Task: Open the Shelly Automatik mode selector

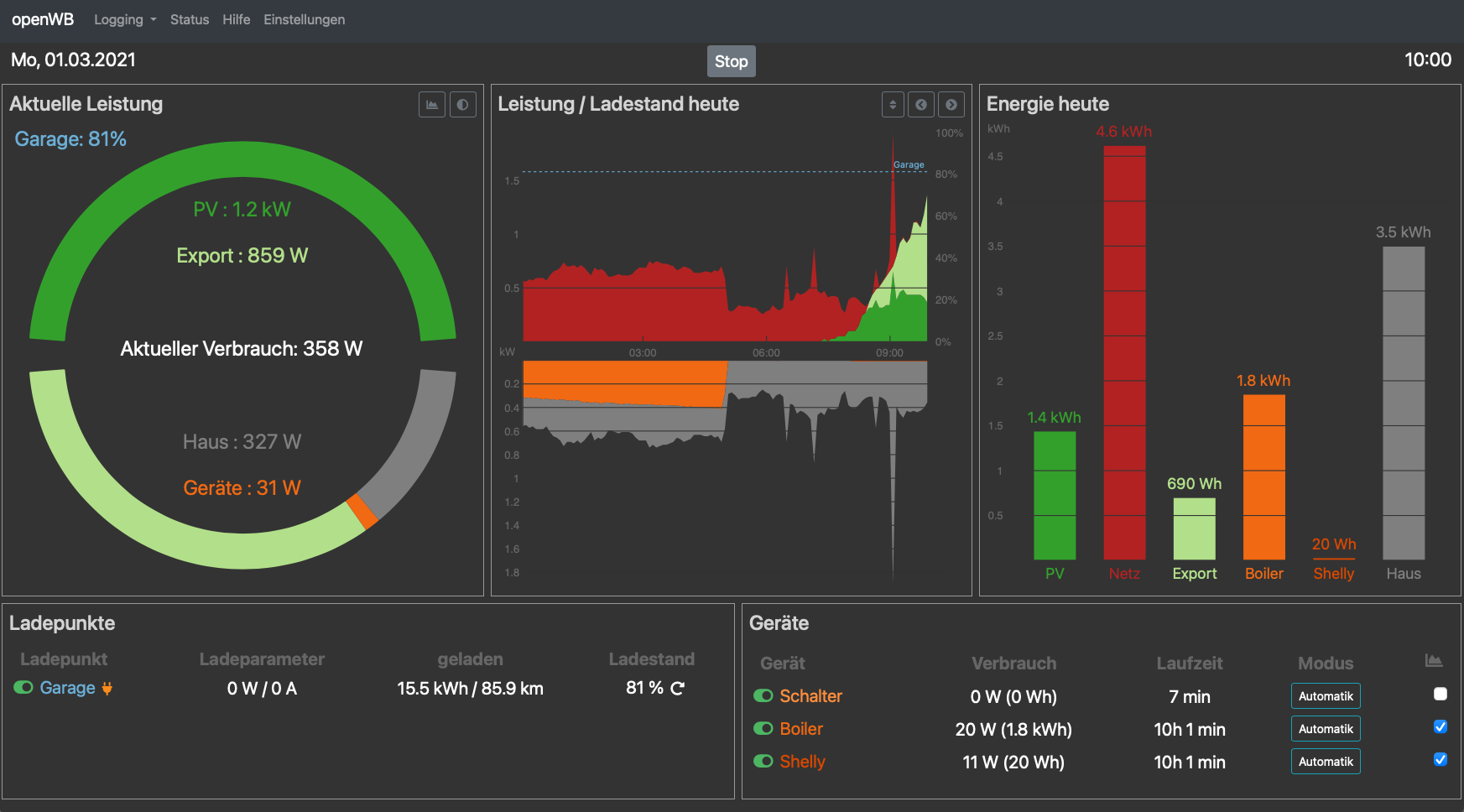Action: pyautogui.click(x=1326, y=762)
